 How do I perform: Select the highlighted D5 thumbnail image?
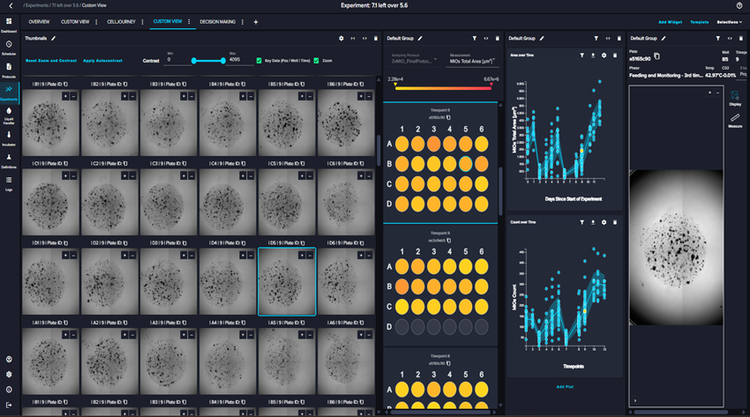287,282
